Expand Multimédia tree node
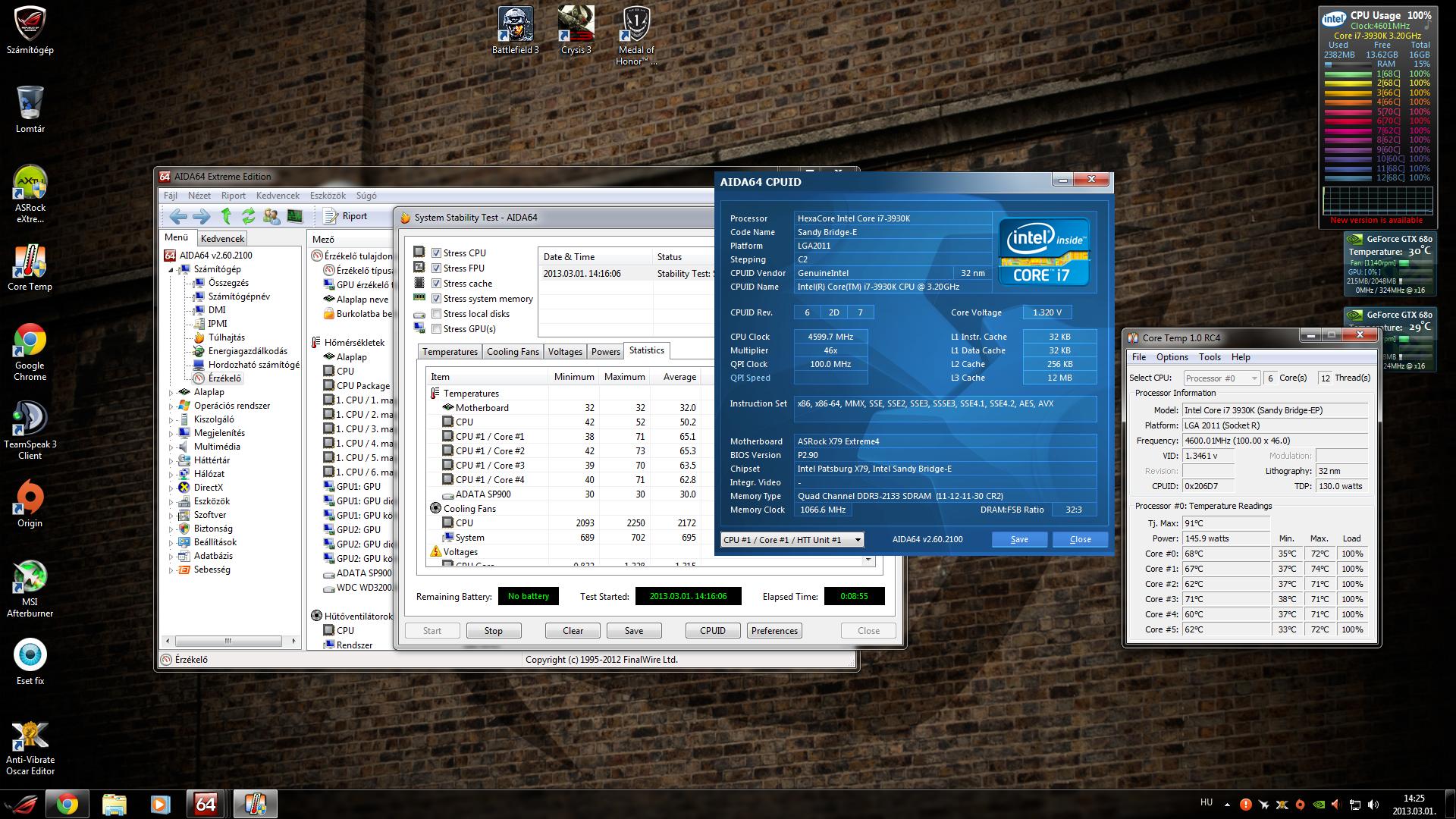The width and height of the screenshot is (1456, 819). 171,447
